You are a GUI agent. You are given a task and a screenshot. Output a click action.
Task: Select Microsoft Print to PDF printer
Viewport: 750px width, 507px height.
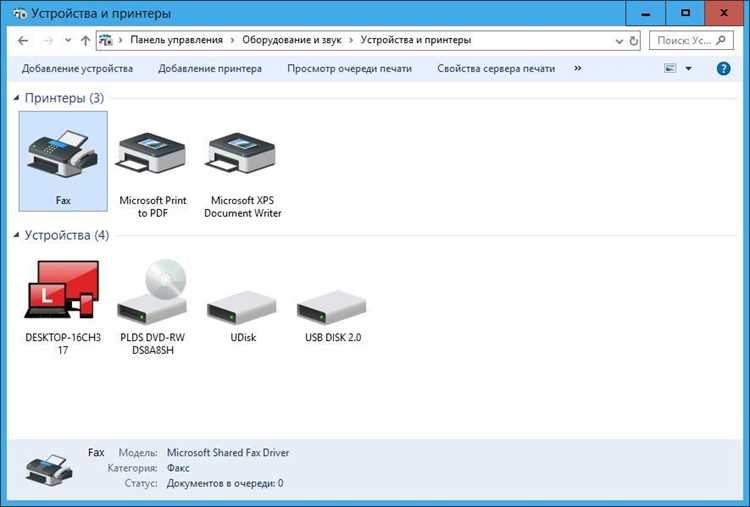153,153
